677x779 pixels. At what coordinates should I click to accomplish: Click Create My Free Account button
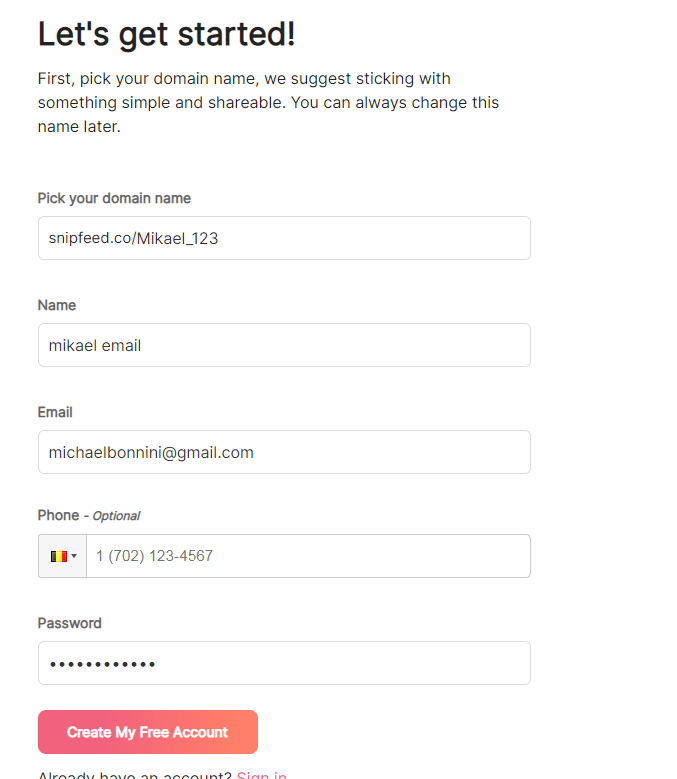pyautogui.click(x=148, y=732)
